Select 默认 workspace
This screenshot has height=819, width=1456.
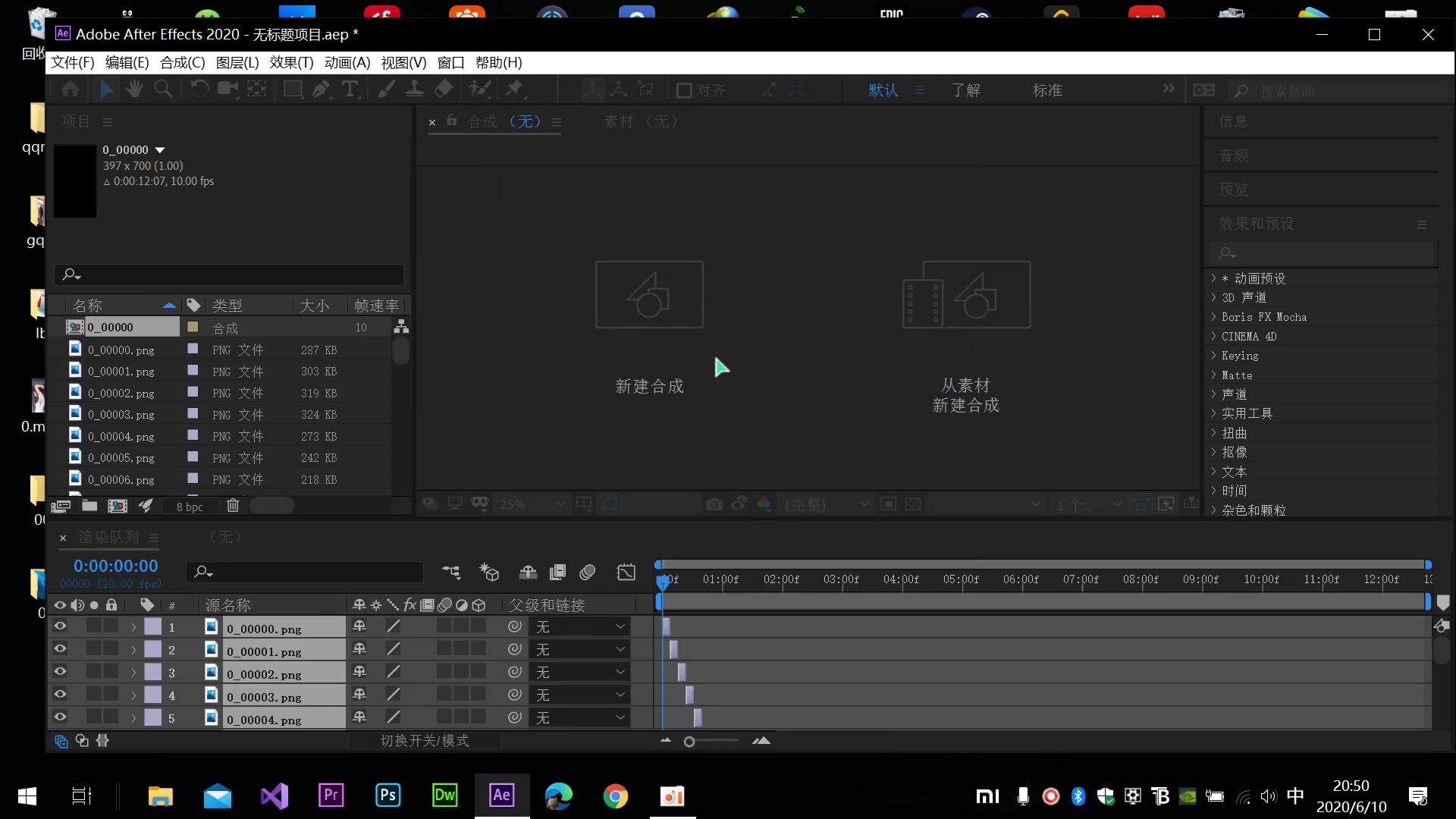[883, 90]
